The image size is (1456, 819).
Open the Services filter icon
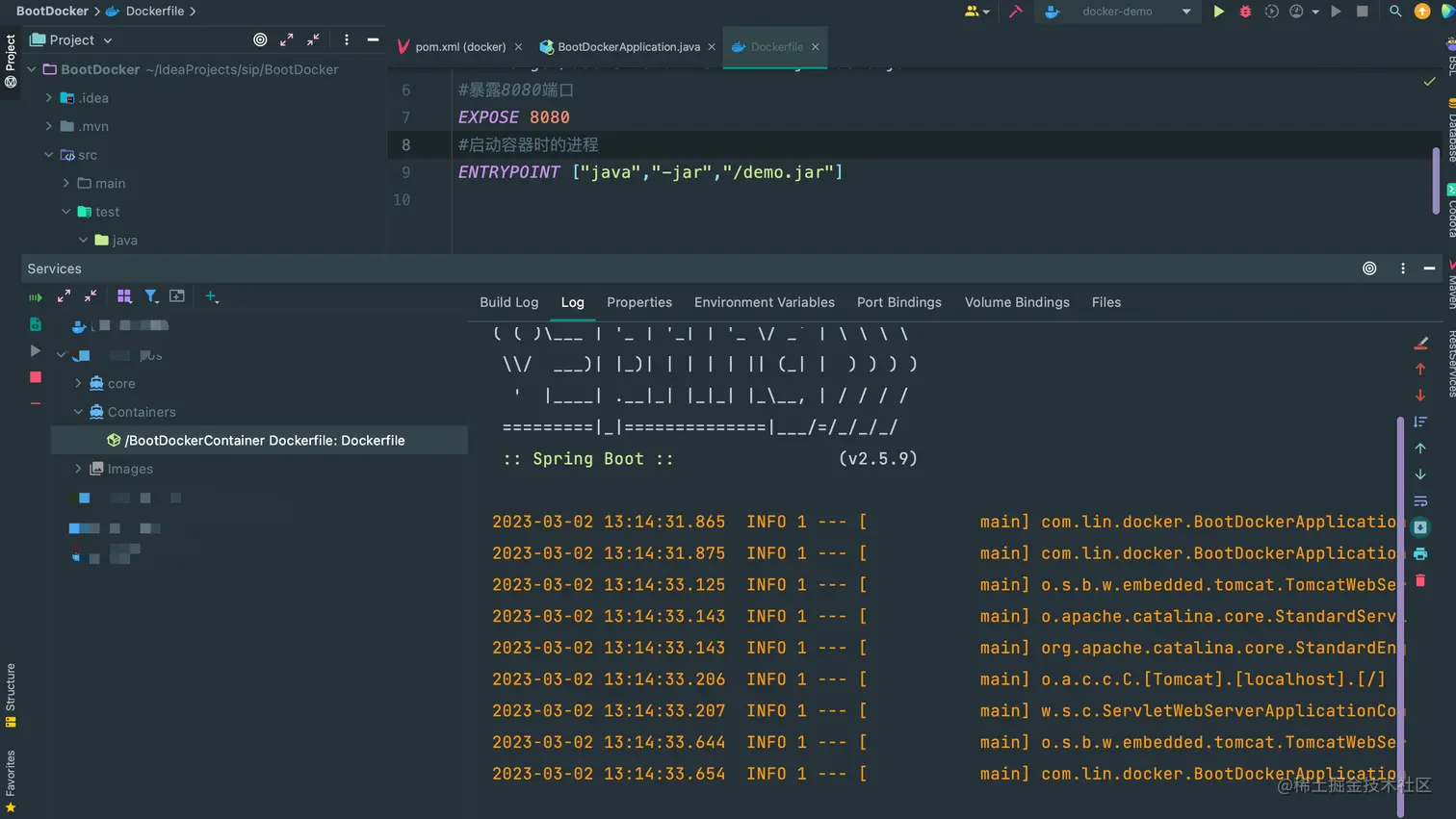pyautogui.click(x=151, y=296)
